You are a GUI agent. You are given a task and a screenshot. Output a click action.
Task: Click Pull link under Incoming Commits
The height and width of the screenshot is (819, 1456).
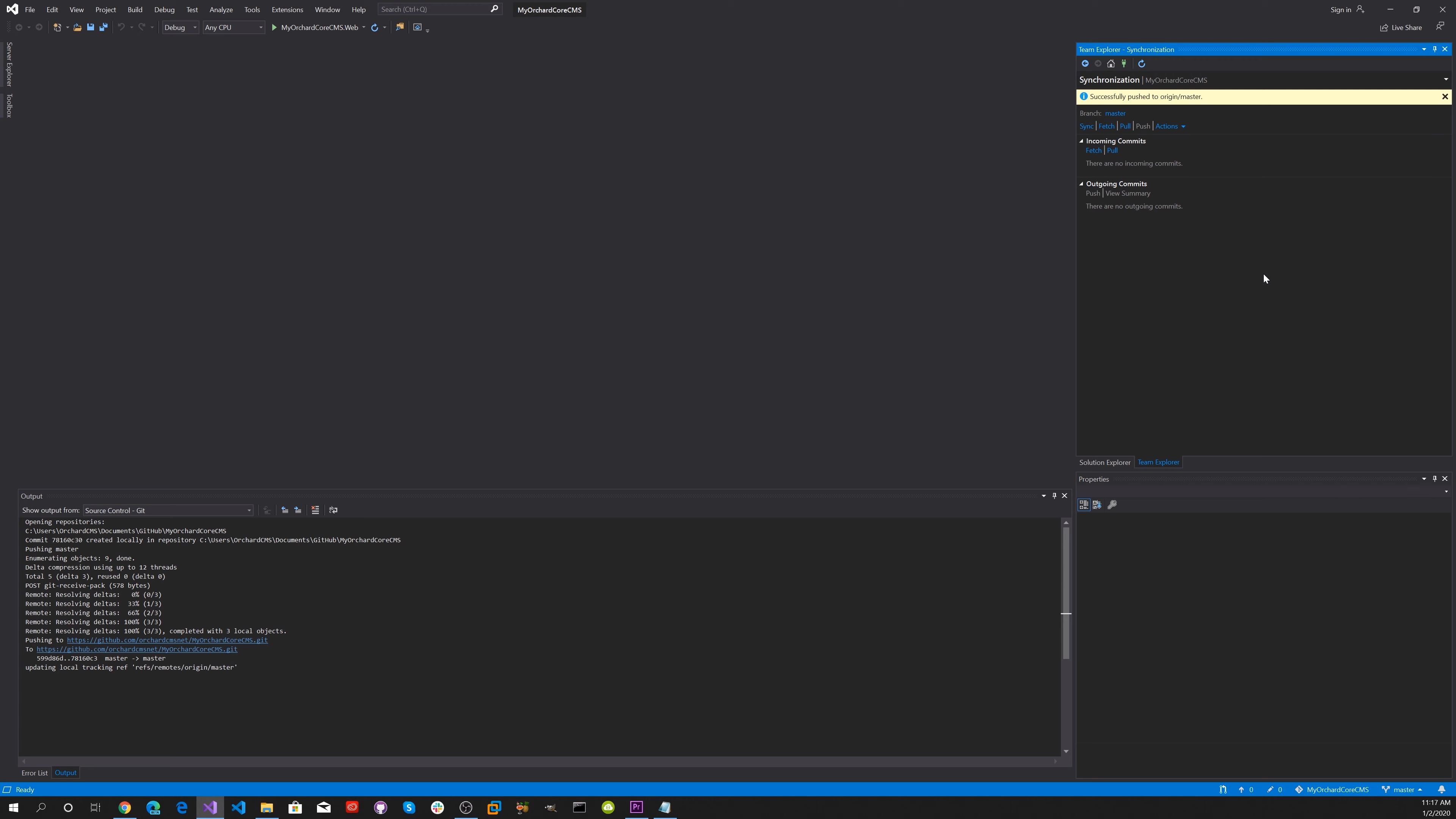tap(1112, 151)
